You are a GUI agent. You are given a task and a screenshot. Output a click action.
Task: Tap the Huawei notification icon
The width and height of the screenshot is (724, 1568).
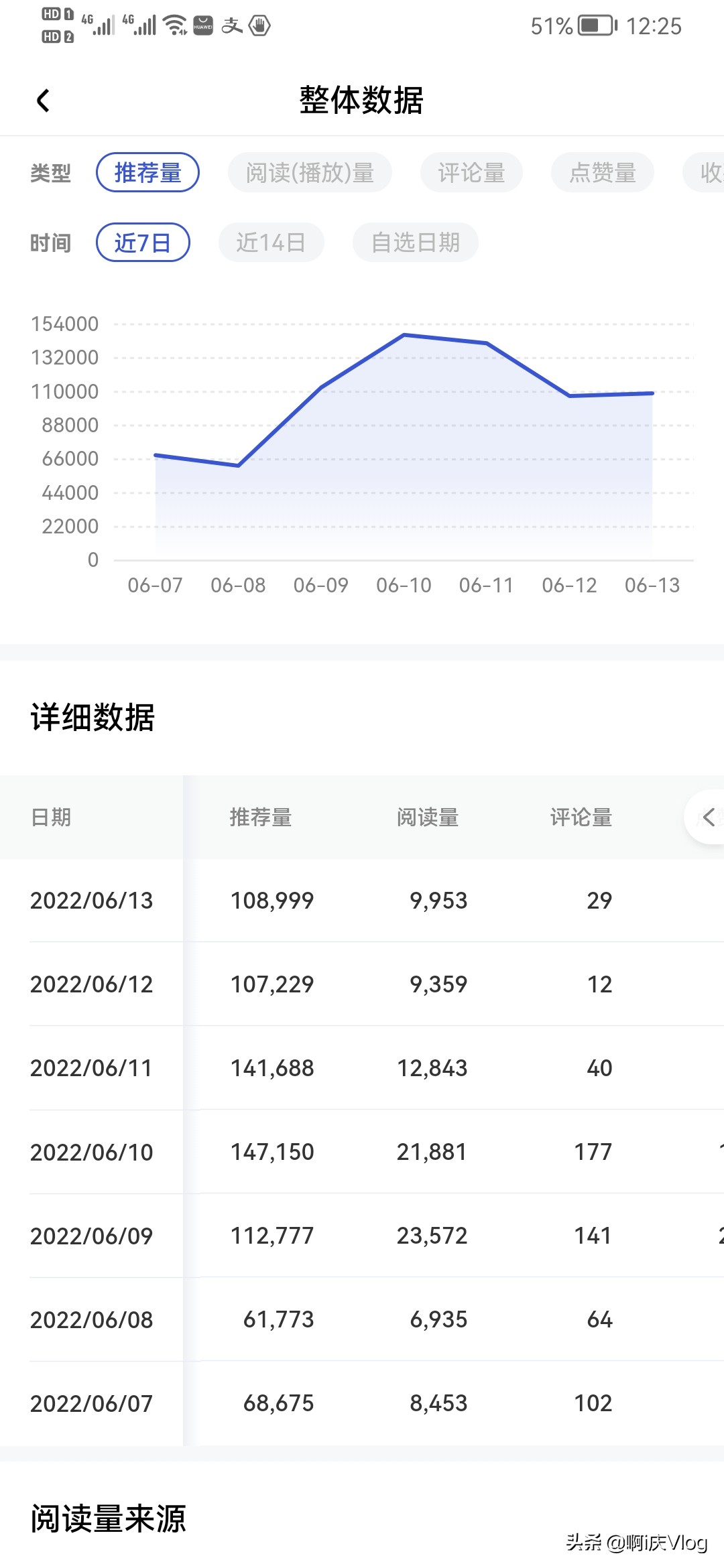pos(203,25)
